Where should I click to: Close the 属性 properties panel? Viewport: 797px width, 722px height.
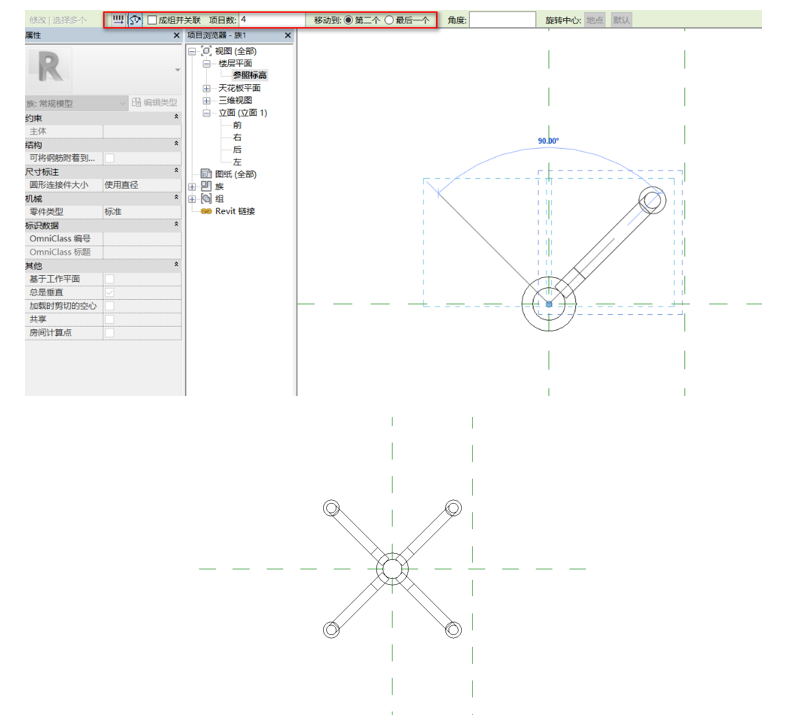pyautogui.click(x=176, y=36)
